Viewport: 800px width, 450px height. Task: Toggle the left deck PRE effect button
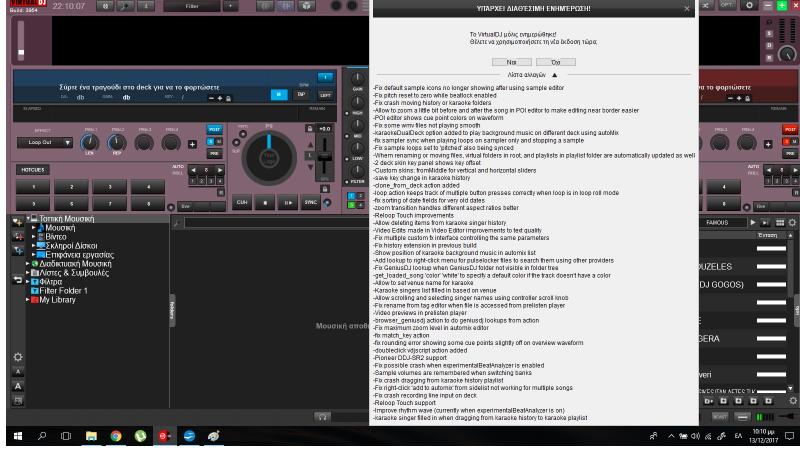point(214,154)
